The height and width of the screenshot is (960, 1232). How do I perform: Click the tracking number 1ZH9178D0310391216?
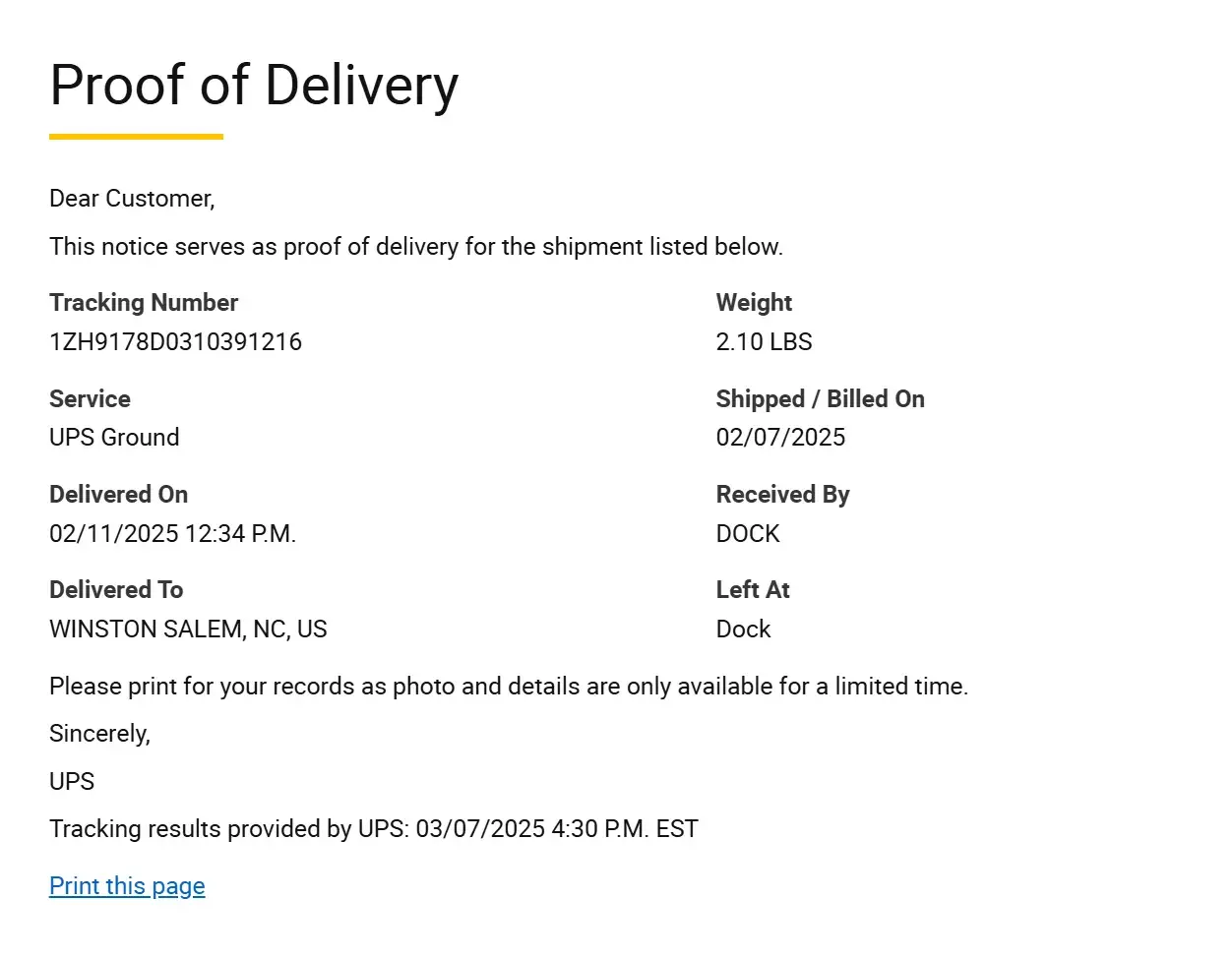coord(175,342)
